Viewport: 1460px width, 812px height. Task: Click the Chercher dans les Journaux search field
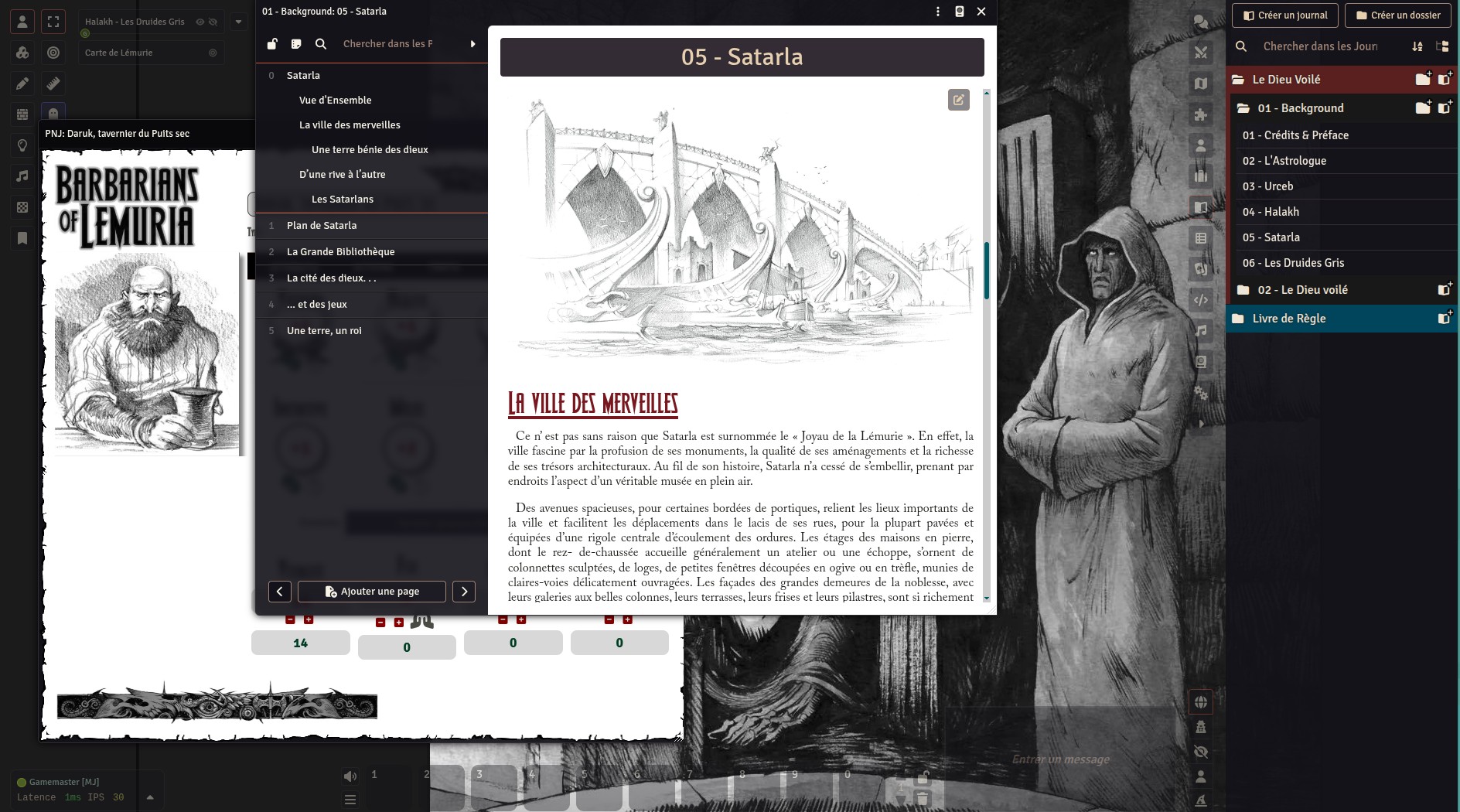click(x=1320, y=46)
